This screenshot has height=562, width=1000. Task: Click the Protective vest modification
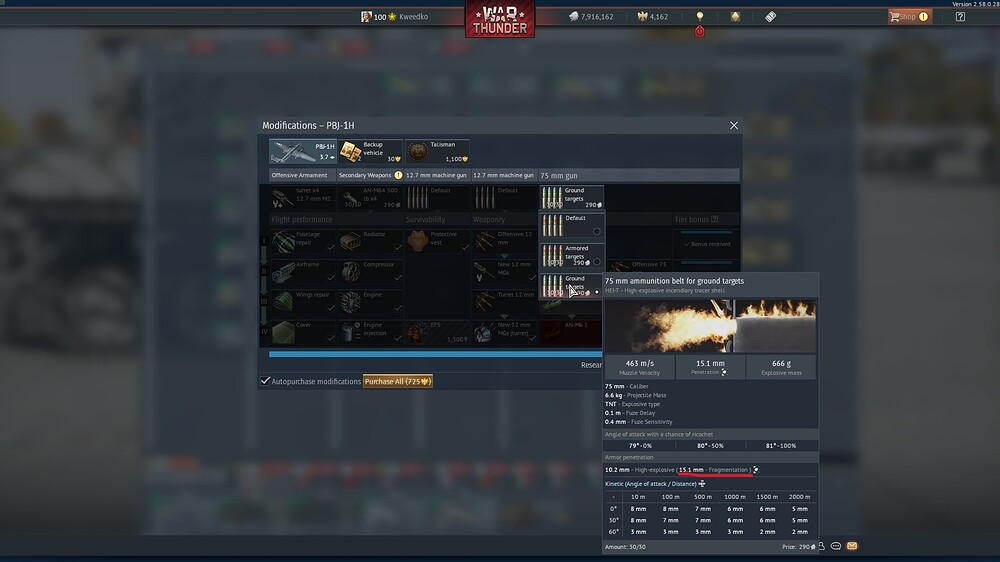click(437, 242)
